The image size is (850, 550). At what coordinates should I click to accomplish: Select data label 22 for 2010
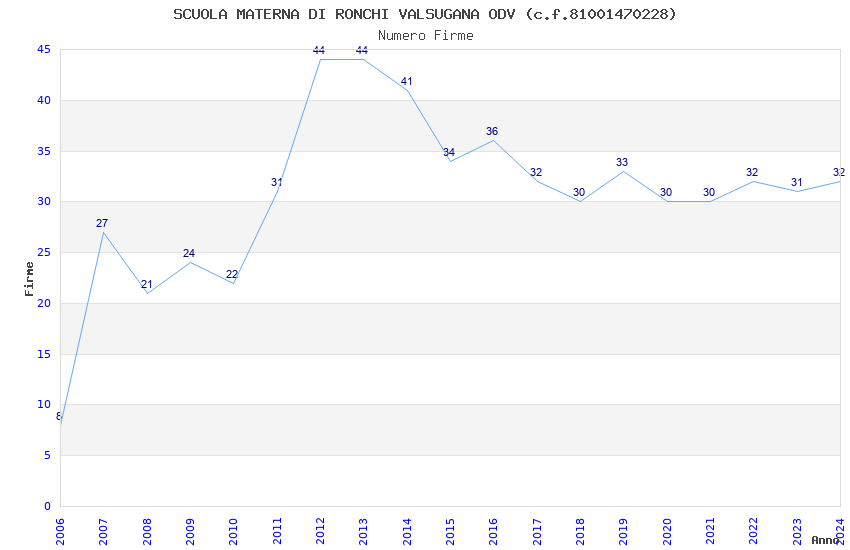point(232,274)
